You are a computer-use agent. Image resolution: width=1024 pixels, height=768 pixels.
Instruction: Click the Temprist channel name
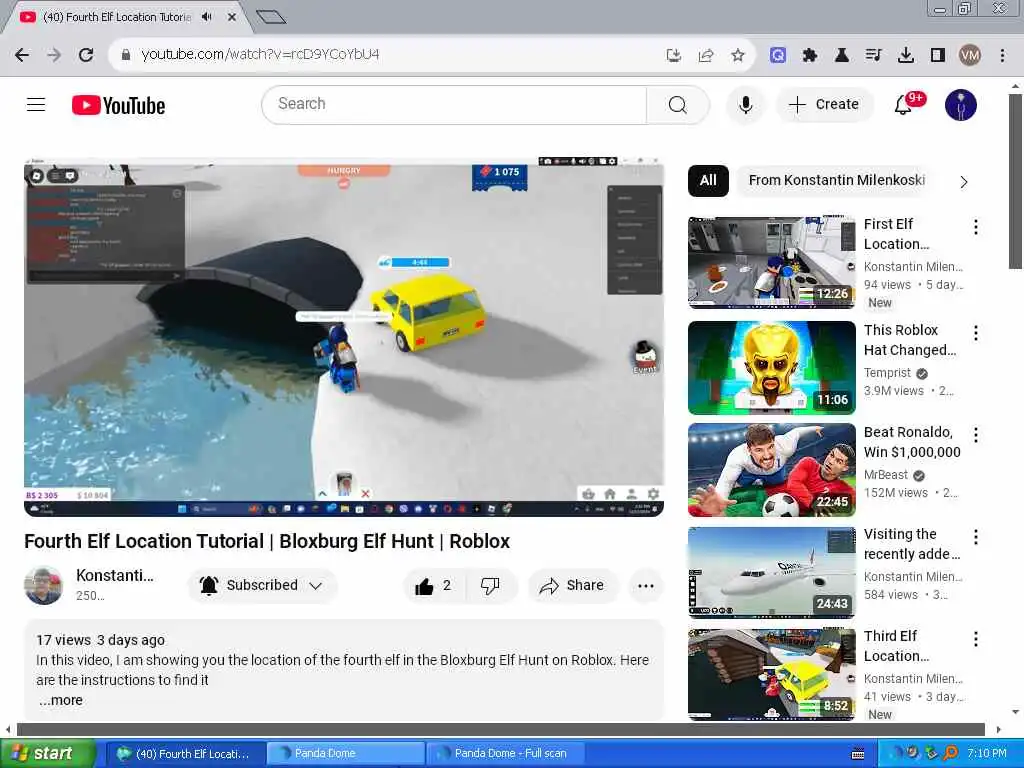pyautogui.click(x=887, y=373)
